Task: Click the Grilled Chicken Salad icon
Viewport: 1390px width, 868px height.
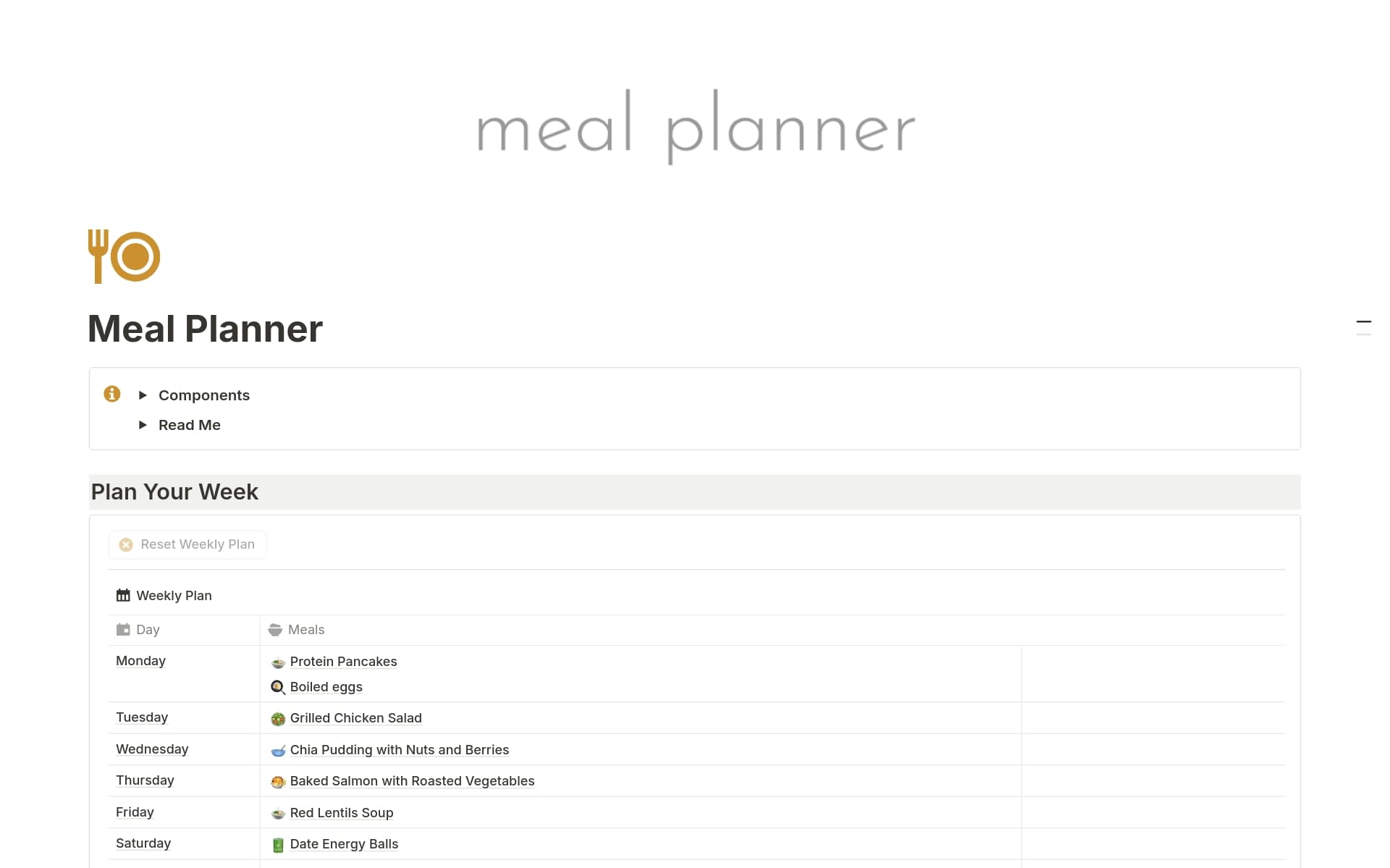Action: coord(278,719)
